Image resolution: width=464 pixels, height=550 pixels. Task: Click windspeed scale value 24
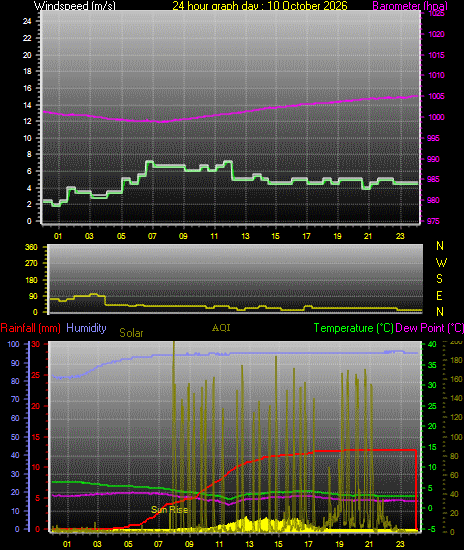(x=27, y=21)
